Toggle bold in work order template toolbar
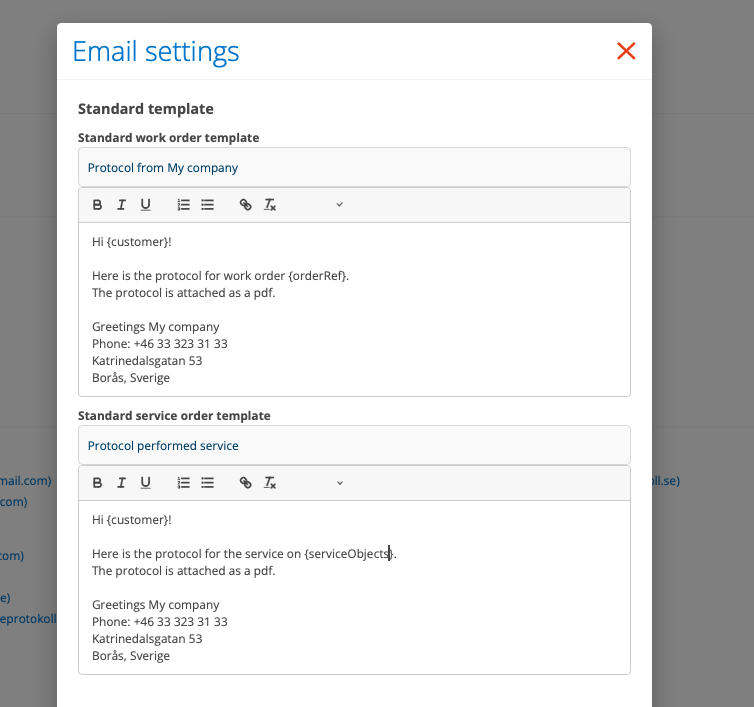Screen dimensions: 754x707 click(97, 205)
